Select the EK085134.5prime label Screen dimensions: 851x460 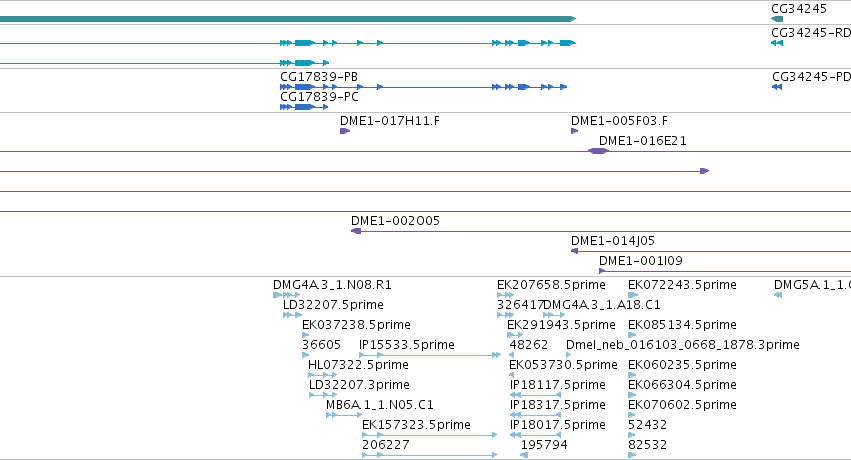coord(682,324)
